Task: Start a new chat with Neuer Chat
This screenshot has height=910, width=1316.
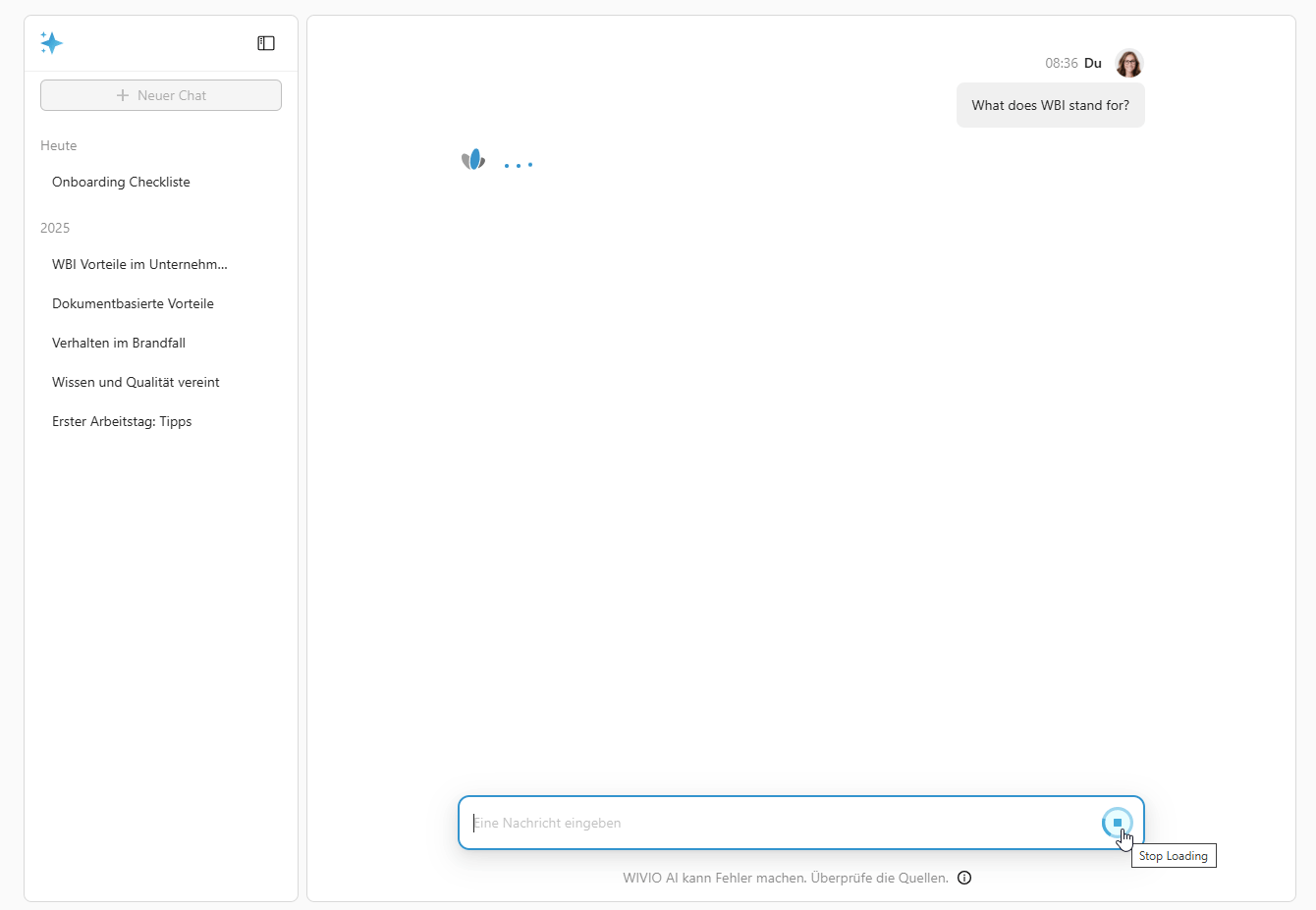Action: click(160, 94)
